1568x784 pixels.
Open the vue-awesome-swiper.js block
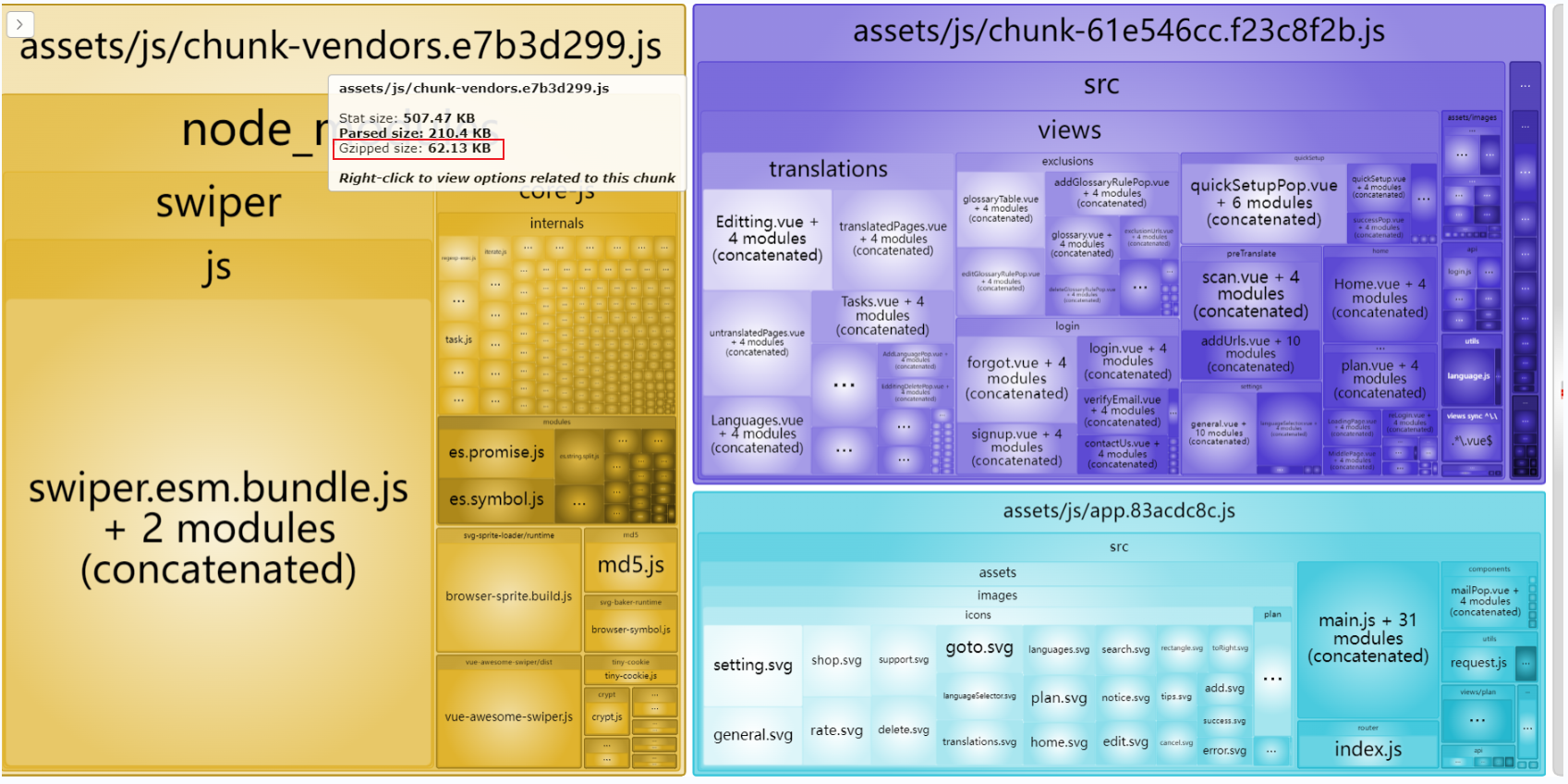click(509, 717)
